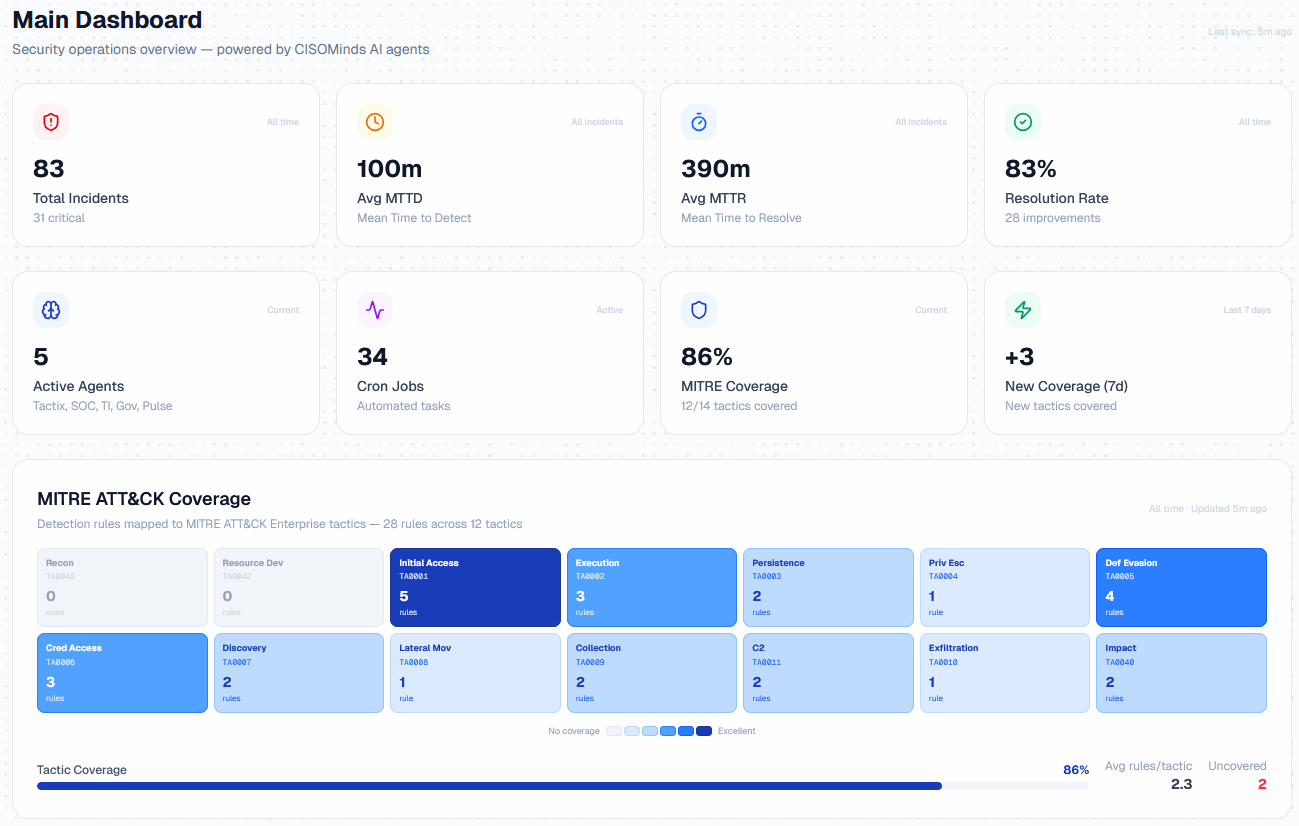The width and height of the screenshot is (1299, 826).
Task: Click the red Uncovered count value
Action: pyautogui.click(x=1261, y=784)
